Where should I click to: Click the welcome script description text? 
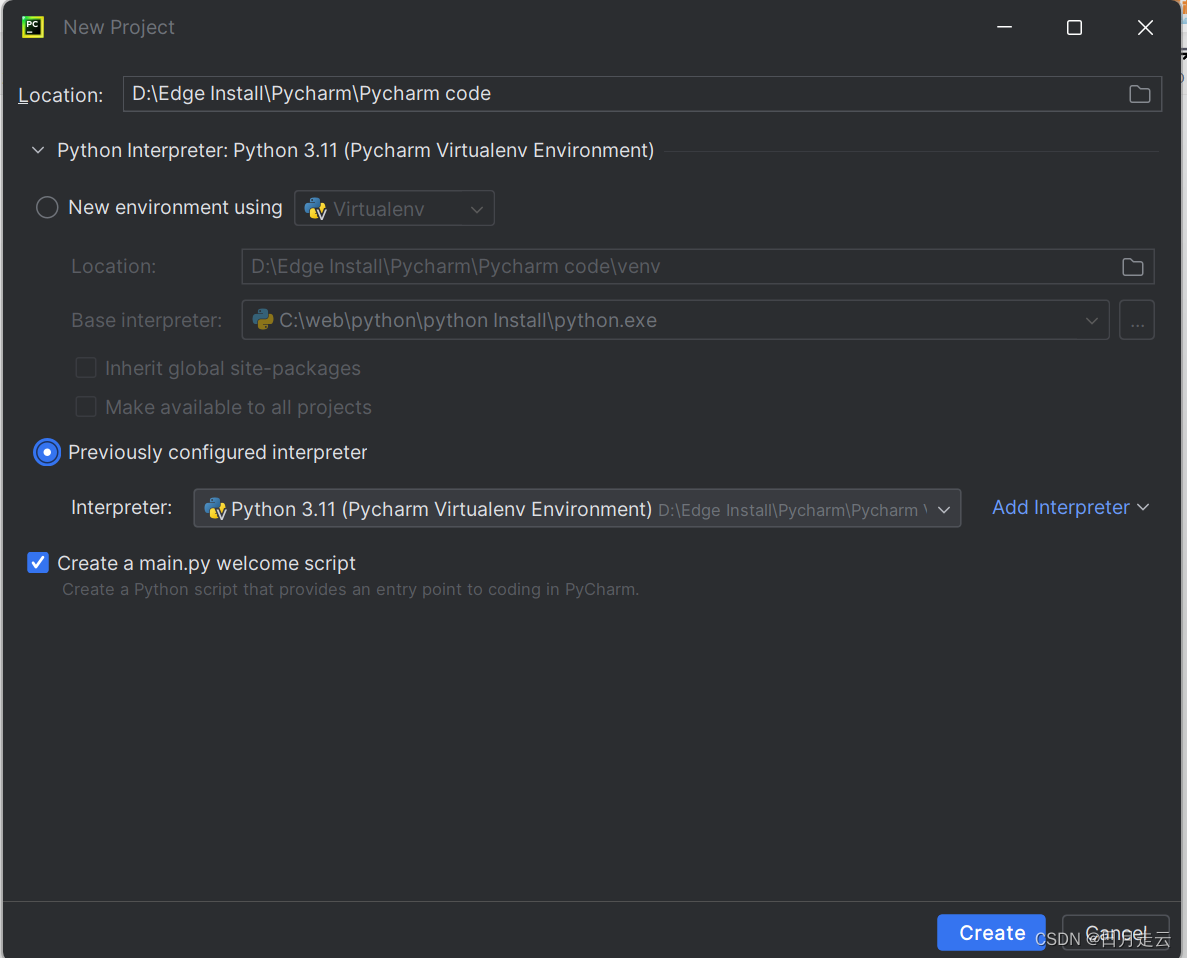pos(350,589)
